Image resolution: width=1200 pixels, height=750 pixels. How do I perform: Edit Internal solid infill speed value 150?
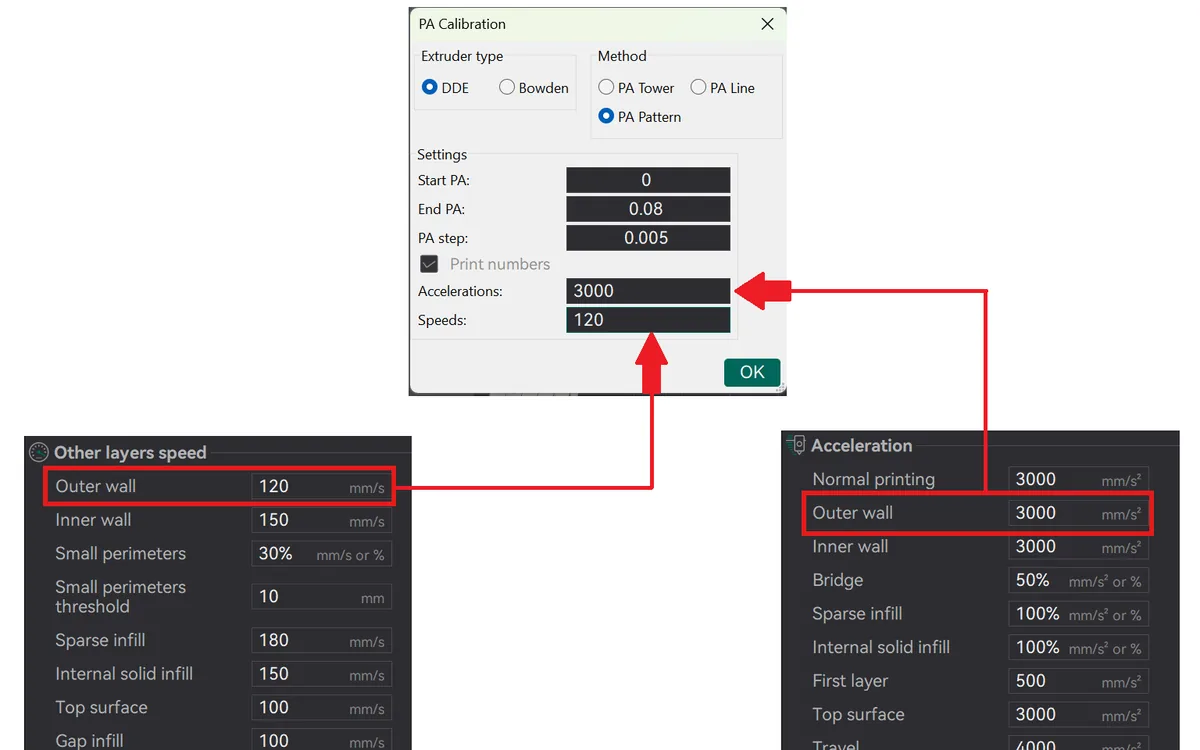tap(321, 674)
